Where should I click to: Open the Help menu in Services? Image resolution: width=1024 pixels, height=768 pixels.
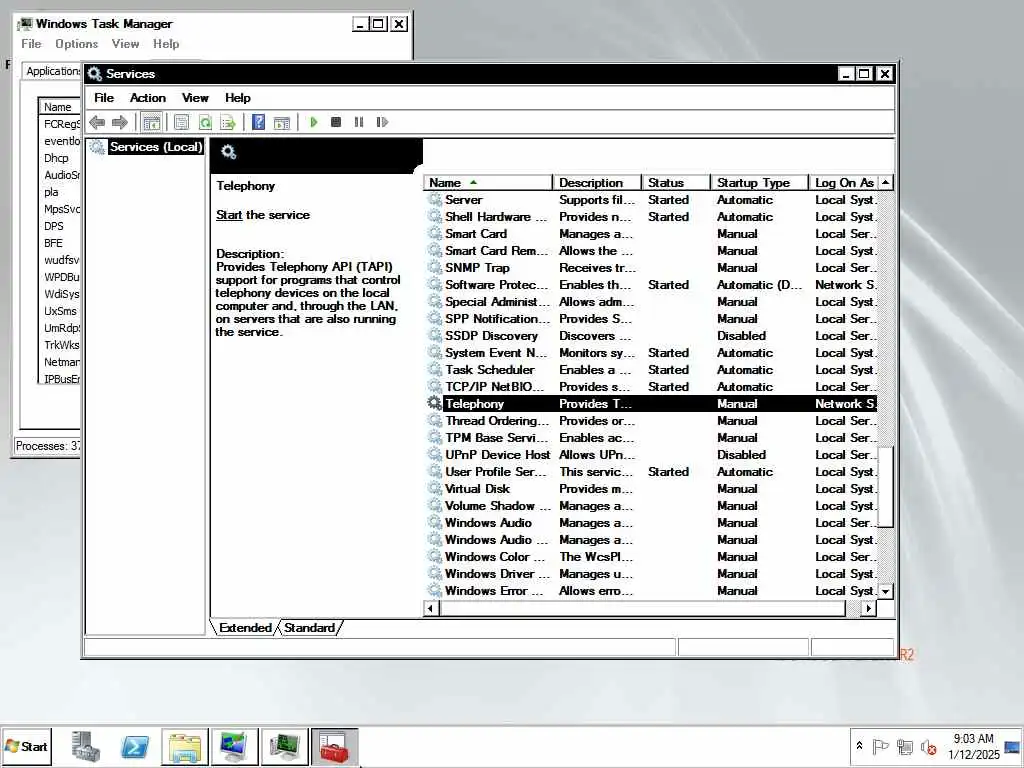[x=238, y=98]
